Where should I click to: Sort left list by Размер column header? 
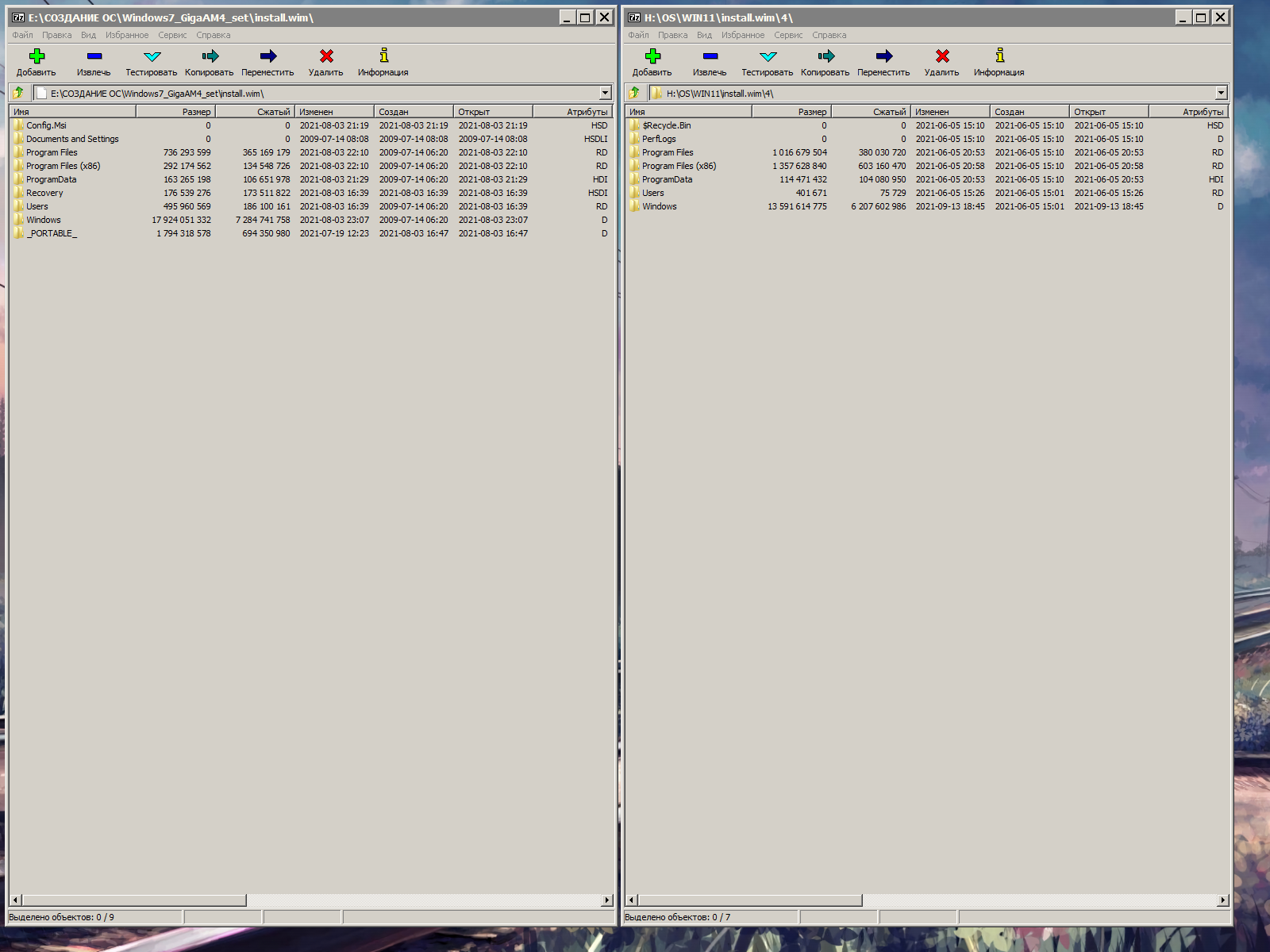[x=176, y=112]
